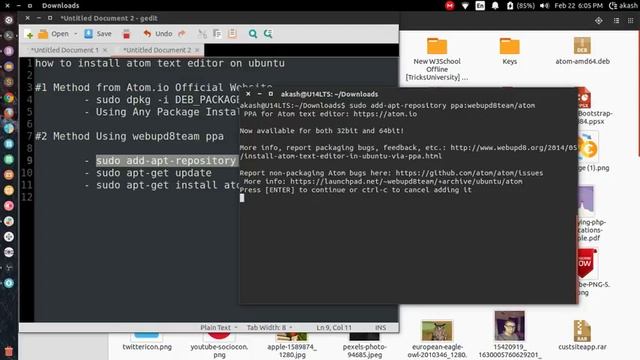Copy selection with gedit copy icon
Viewport: 640px width, 360px height.
point(217,34)
